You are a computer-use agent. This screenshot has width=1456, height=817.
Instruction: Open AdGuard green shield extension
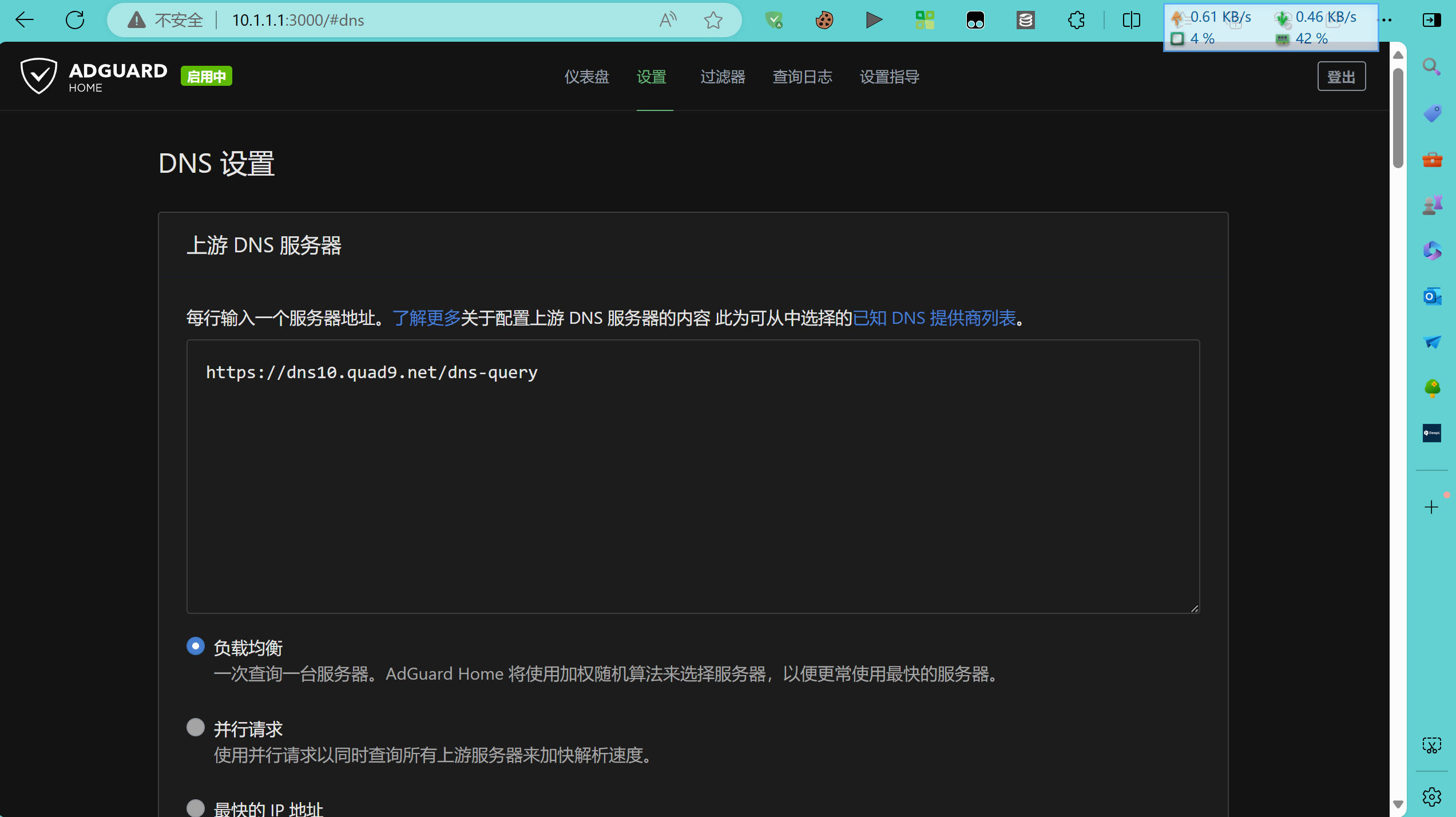774,20
